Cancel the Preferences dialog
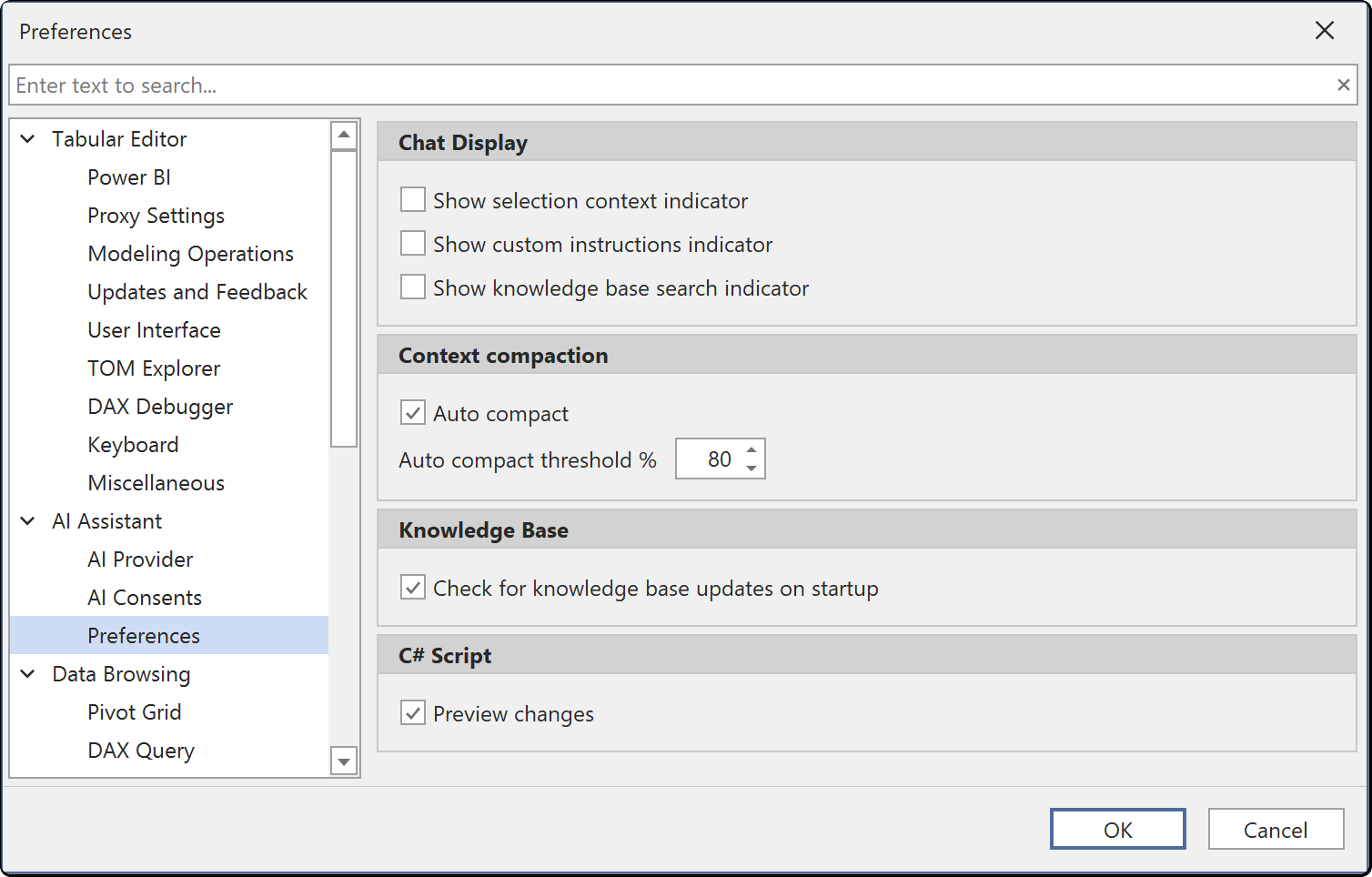The image size is (1372, 877). pos(1276,829)
